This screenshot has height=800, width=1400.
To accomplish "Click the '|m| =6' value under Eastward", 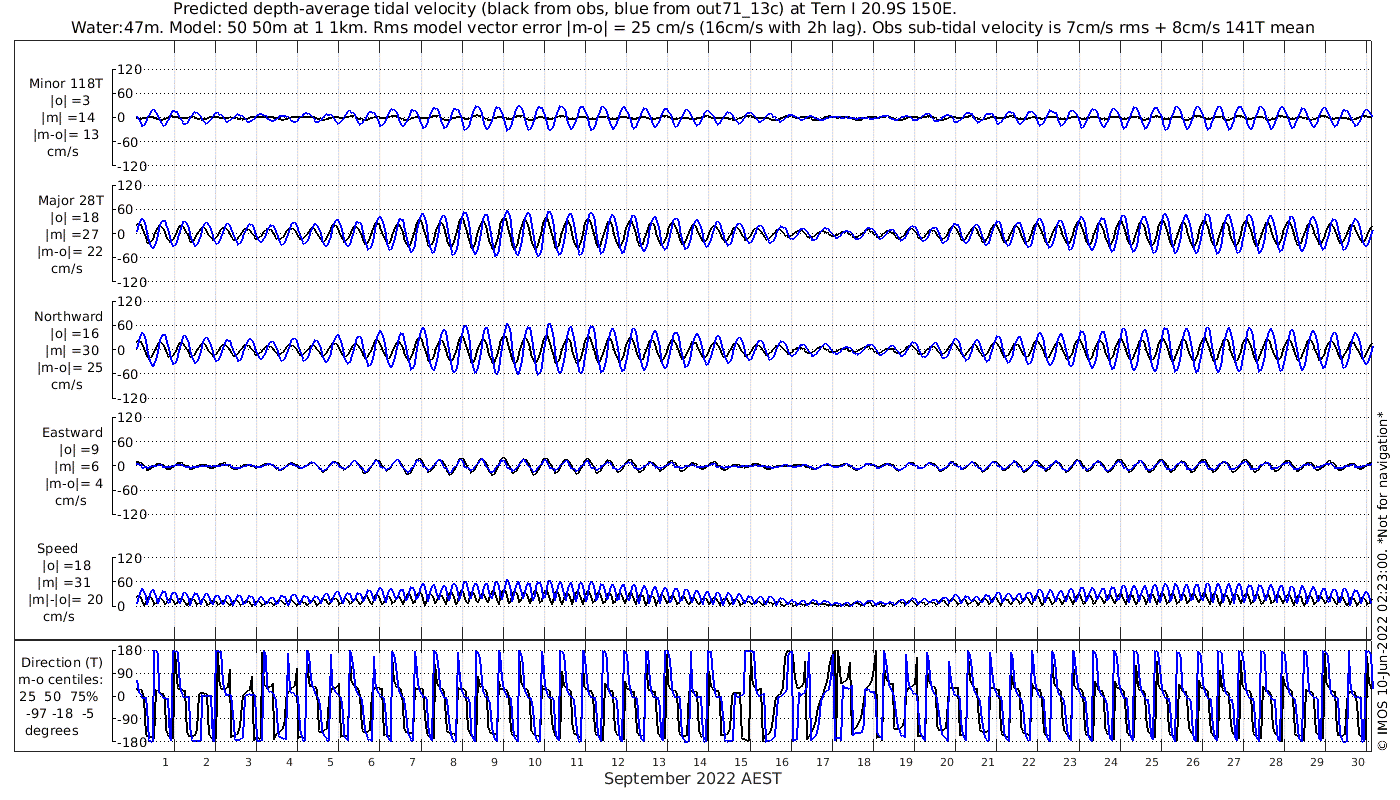I will [x=75, y=467].
